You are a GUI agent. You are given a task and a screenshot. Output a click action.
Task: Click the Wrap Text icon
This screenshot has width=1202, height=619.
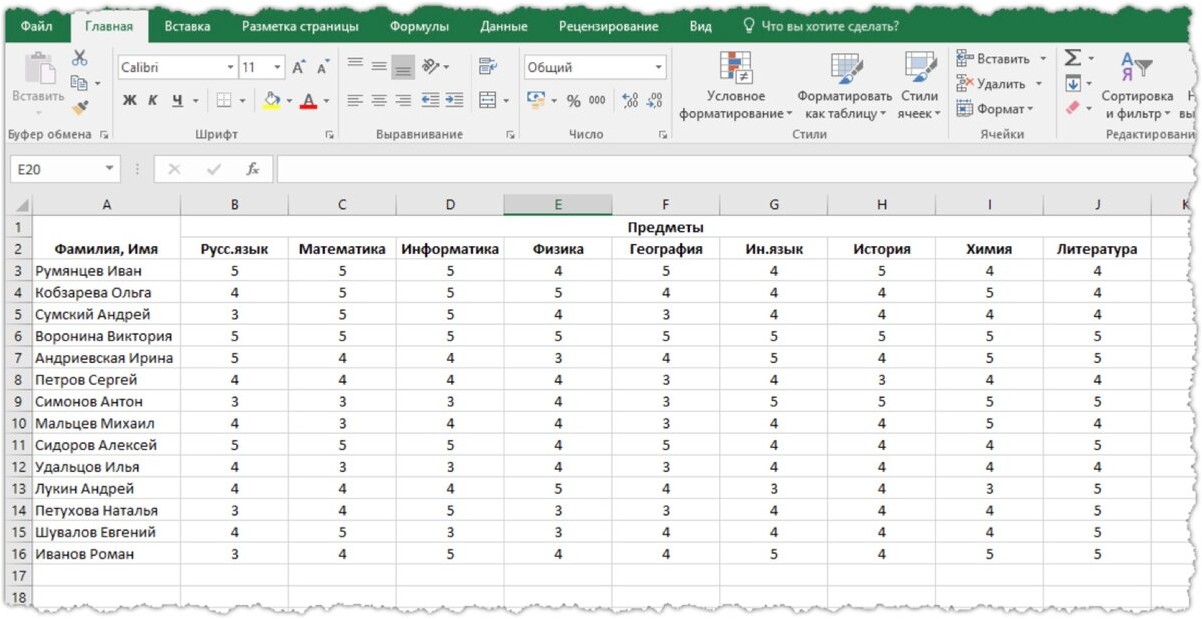tap(487, 67)
